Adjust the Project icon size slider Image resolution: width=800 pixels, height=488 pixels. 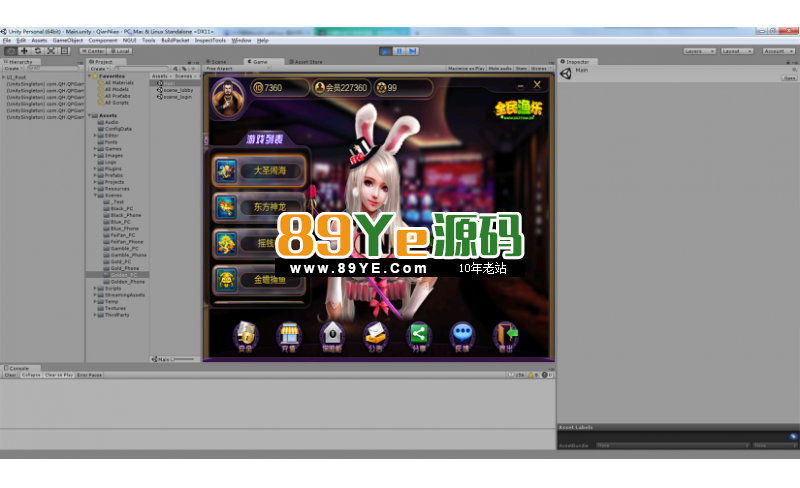tap(184, 359)
